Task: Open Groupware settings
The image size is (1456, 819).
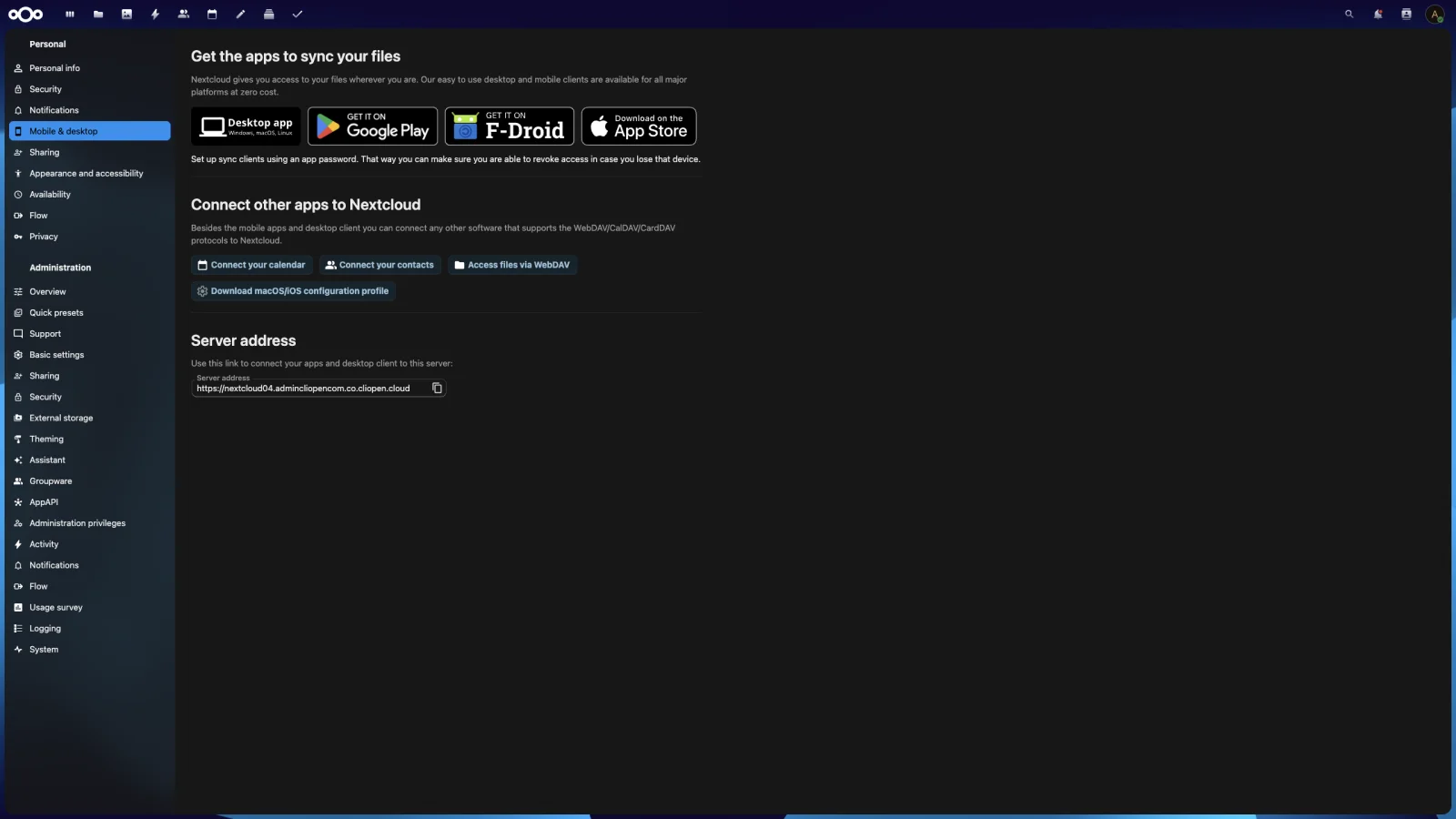Action: pyautogui.click(x=90, y=481)
